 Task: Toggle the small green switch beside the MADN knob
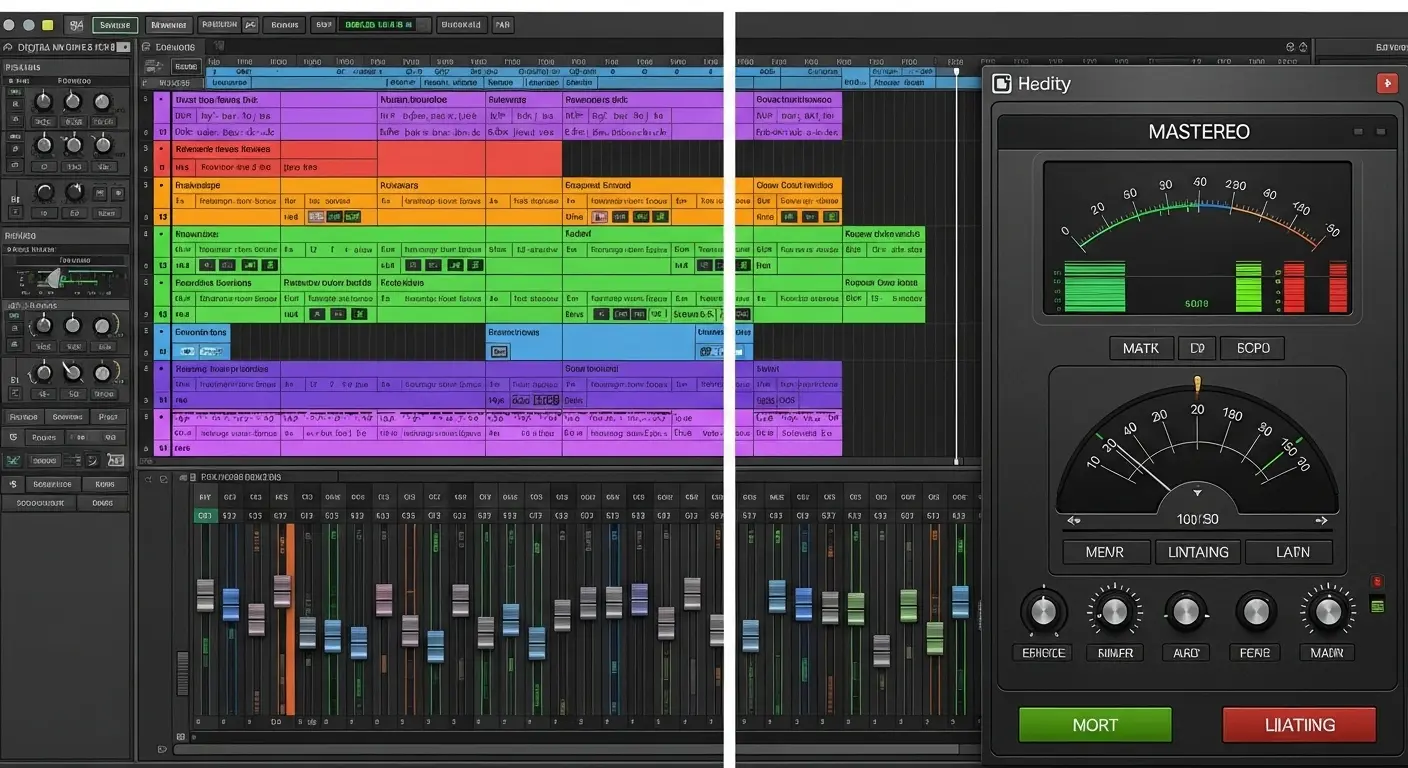1377,604
